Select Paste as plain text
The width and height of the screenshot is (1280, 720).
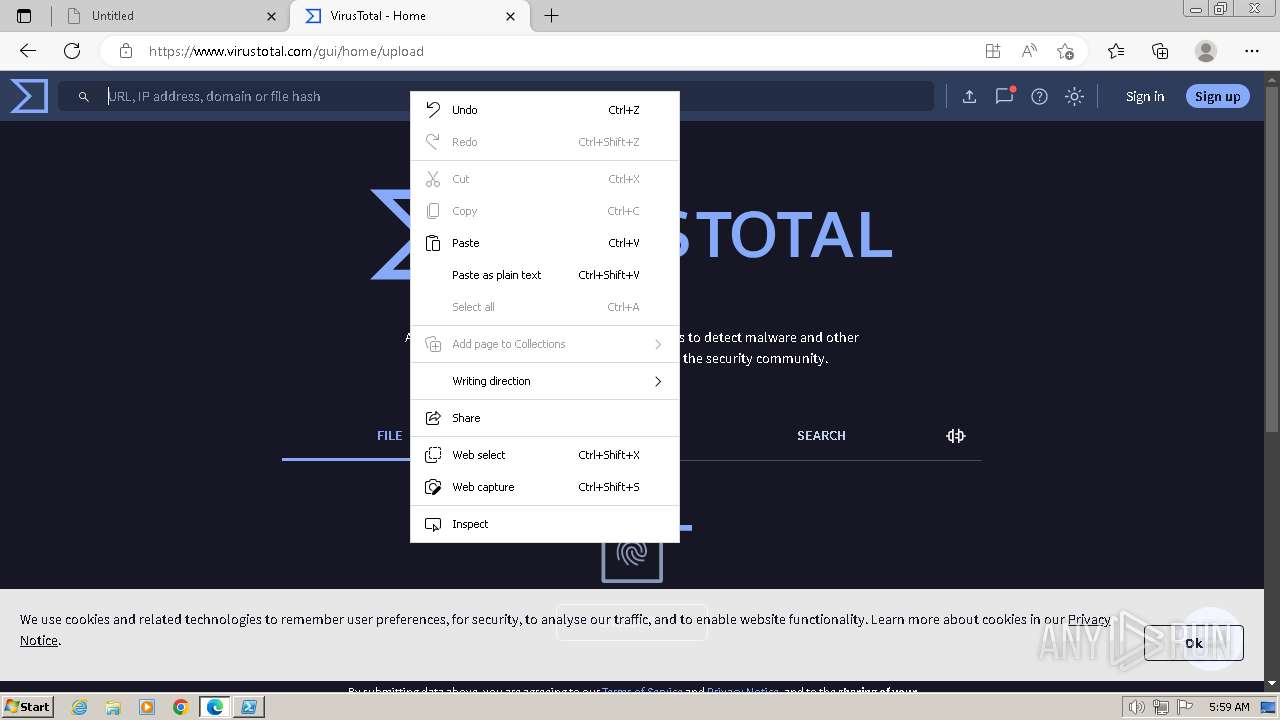(545, 275)
